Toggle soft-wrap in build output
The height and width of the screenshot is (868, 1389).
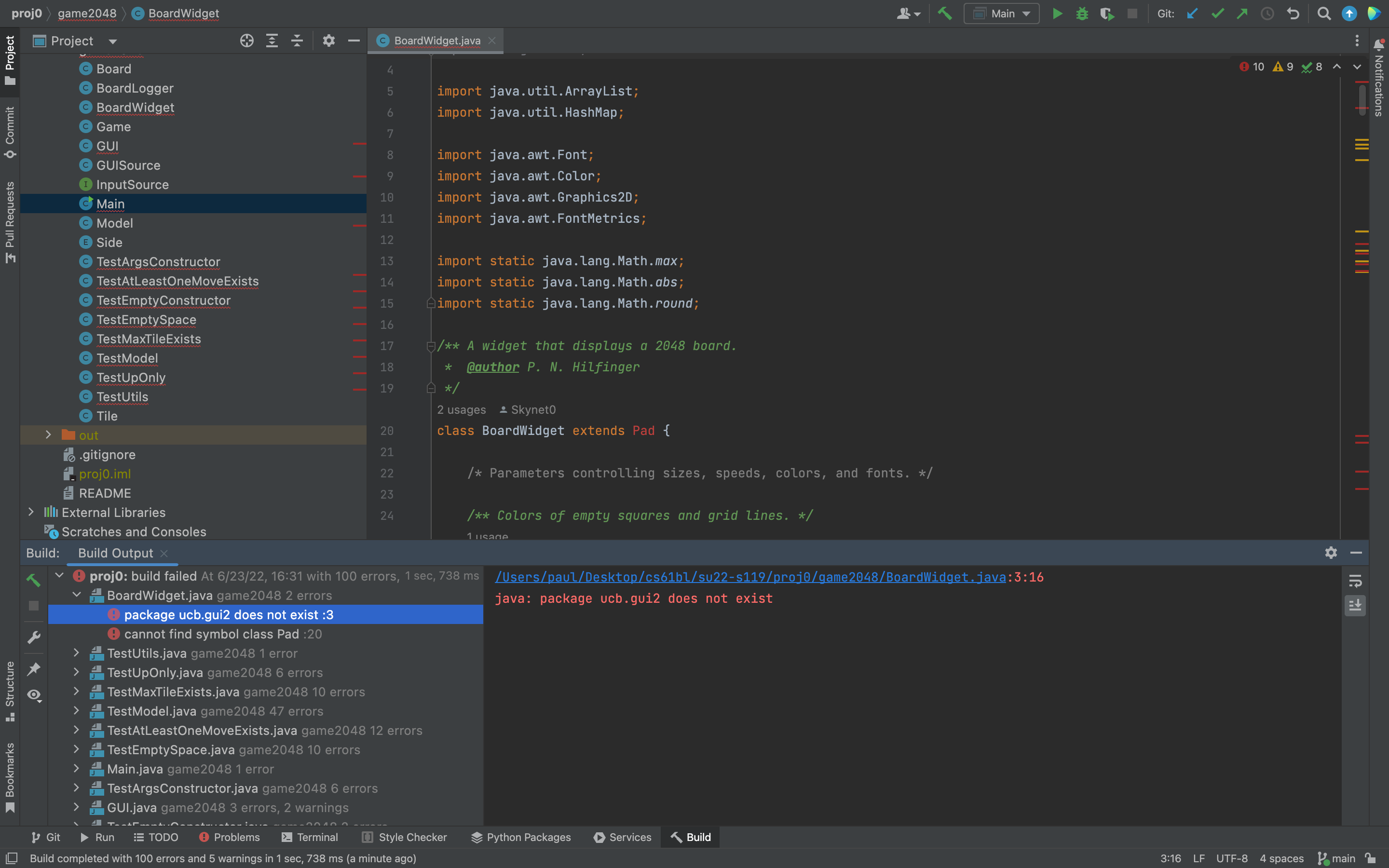coord(1355,581)
